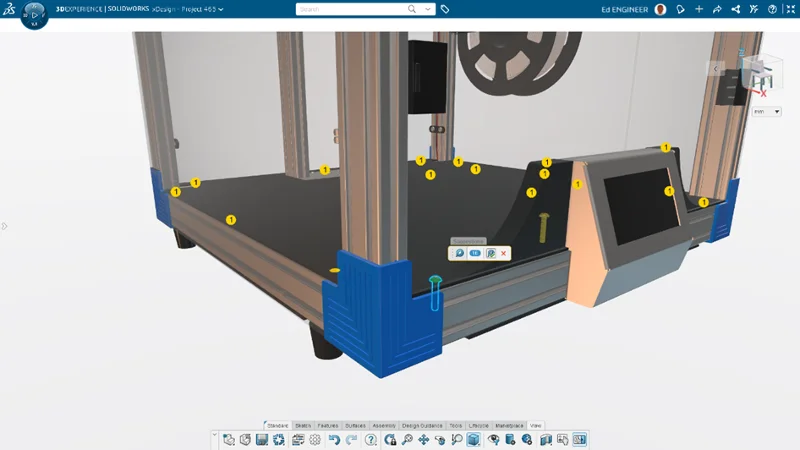Click the Save icon in bottom toolbar
This screenshot has width=800, height=450.
point(262,440)
